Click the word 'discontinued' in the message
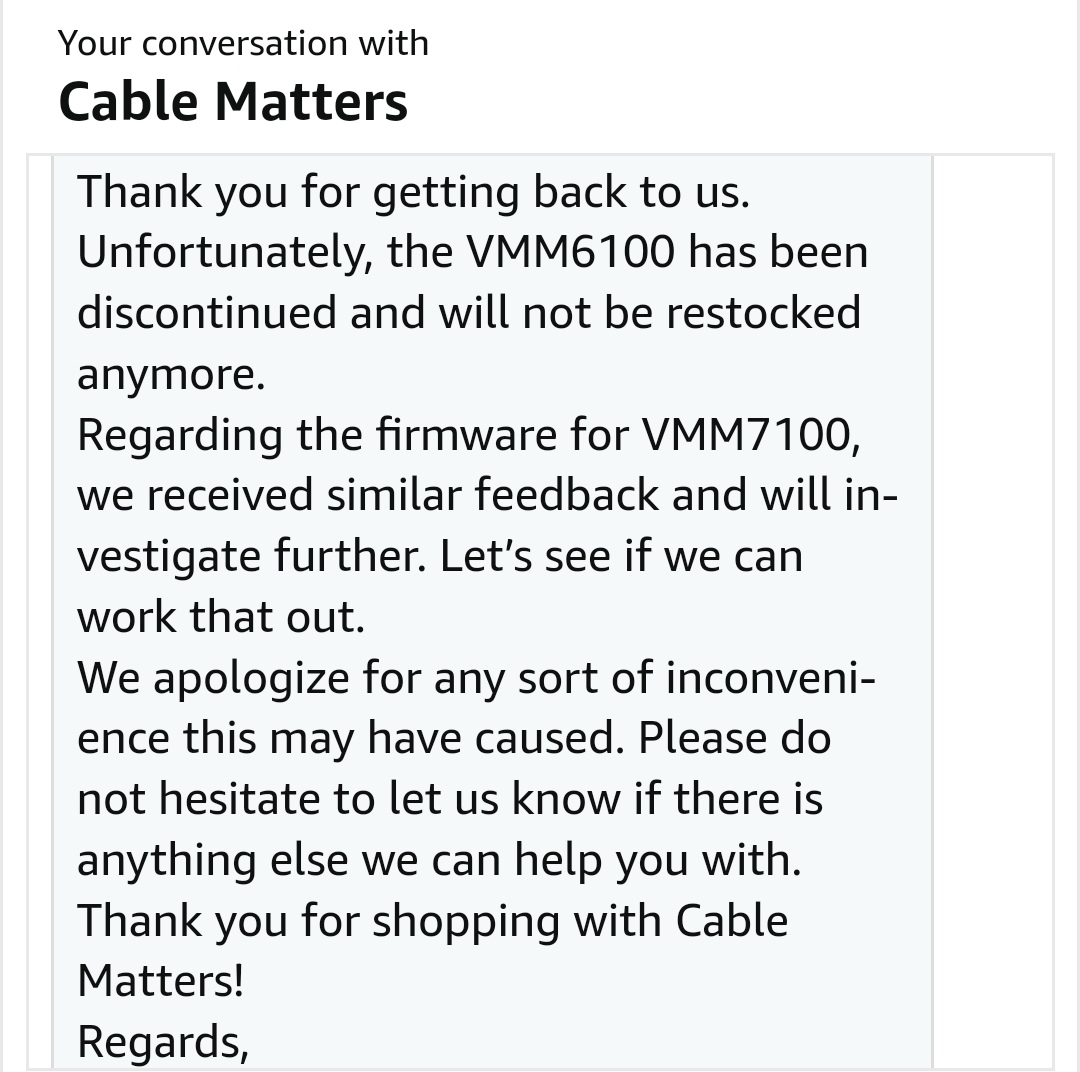This screenshot has height=1072, width=1080. 207,312
